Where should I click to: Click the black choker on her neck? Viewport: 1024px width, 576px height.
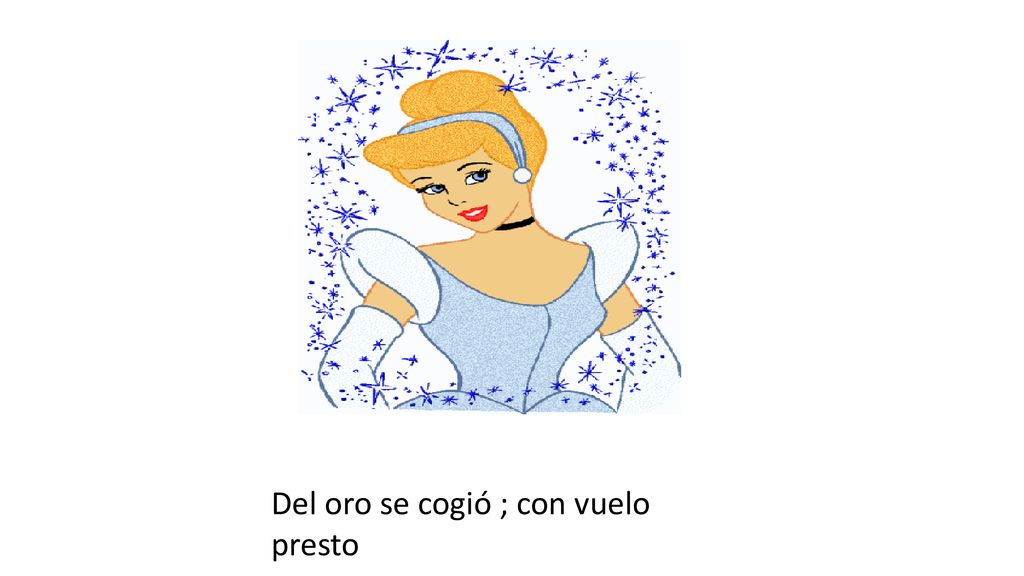point(515,225)
